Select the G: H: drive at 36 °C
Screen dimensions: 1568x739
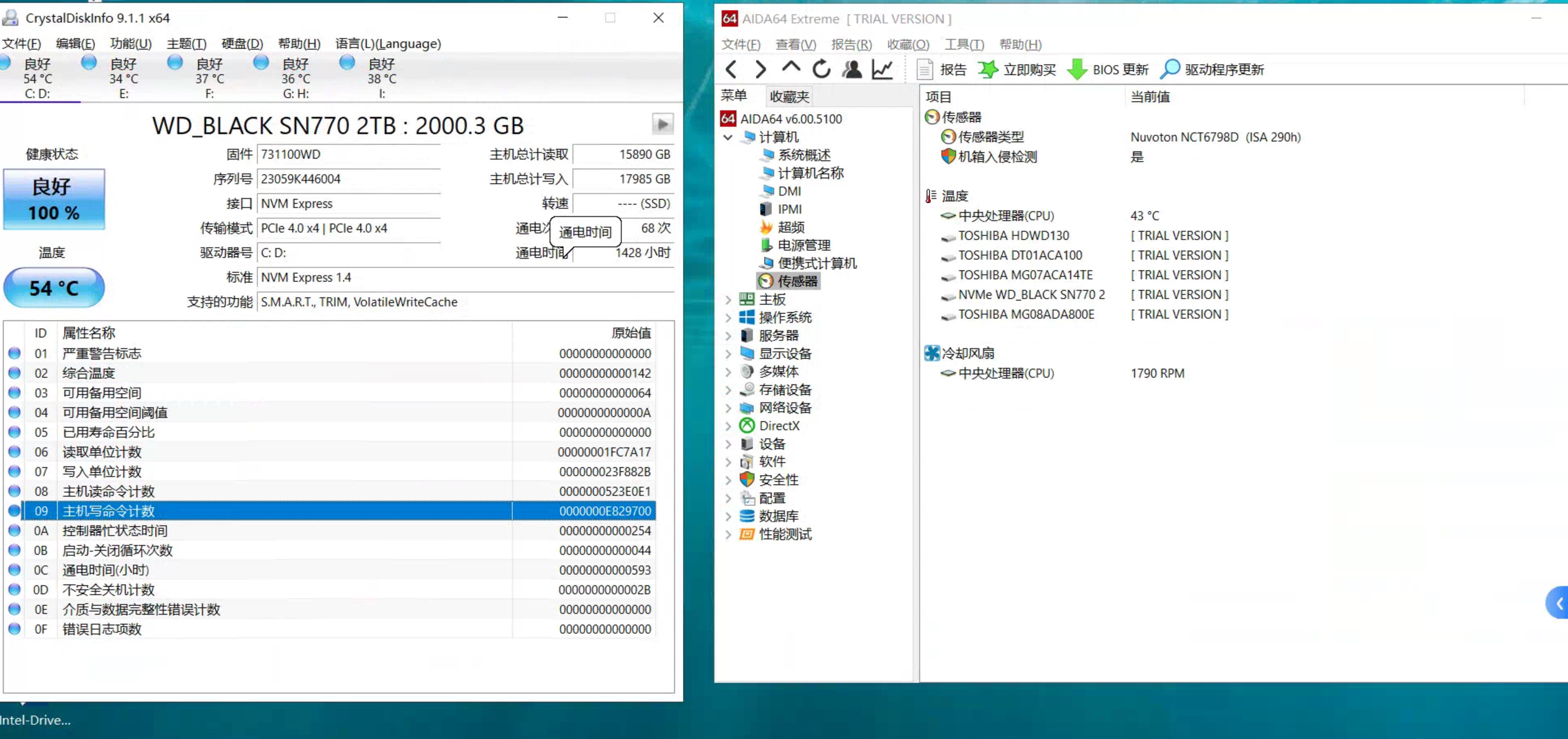(296, 78)
